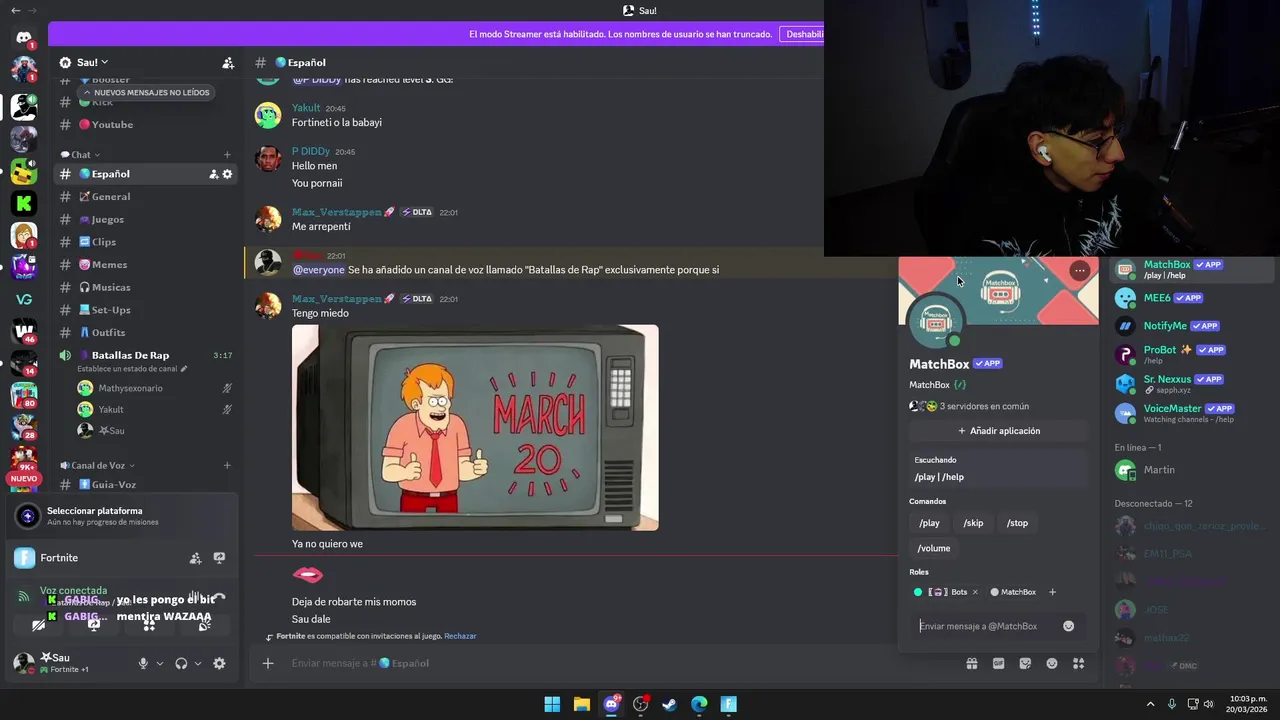
Task: Toggle deafen headphones
Action: click(181, 663)
